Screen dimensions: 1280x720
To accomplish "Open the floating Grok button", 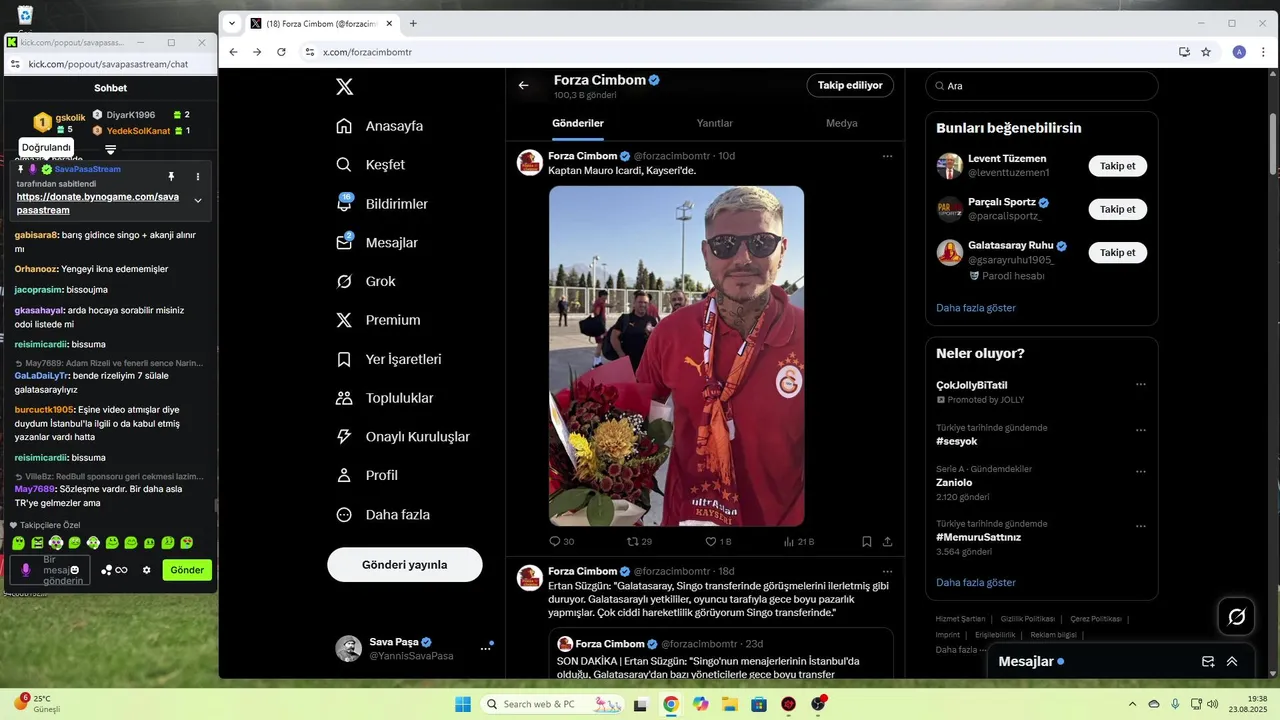I will coord(1237,617).
